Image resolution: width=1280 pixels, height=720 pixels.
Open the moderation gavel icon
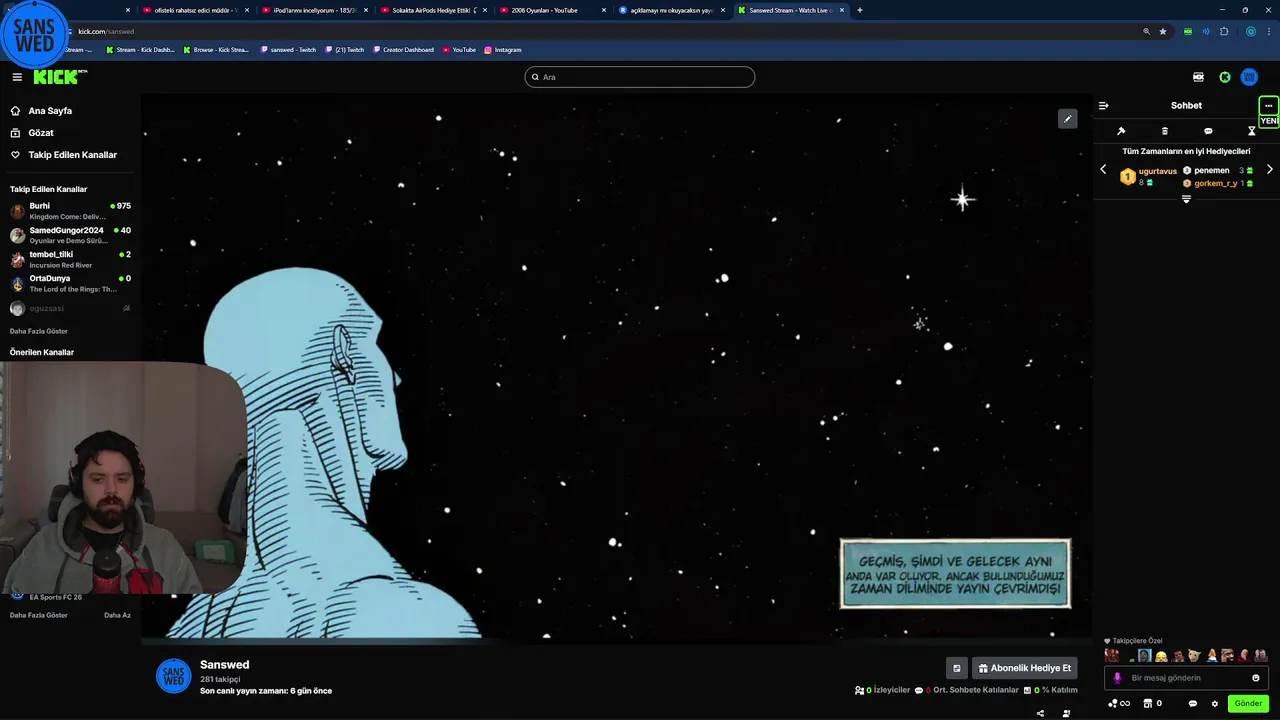[x=1121, y=131]
